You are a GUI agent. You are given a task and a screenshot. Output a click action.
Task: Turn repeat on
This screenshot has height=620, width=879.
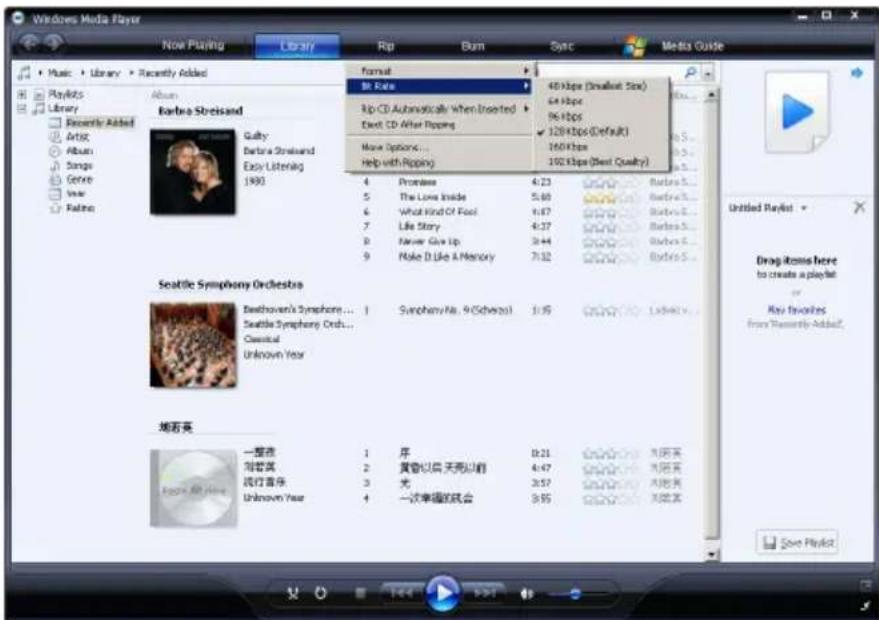[x=320, y=593]
